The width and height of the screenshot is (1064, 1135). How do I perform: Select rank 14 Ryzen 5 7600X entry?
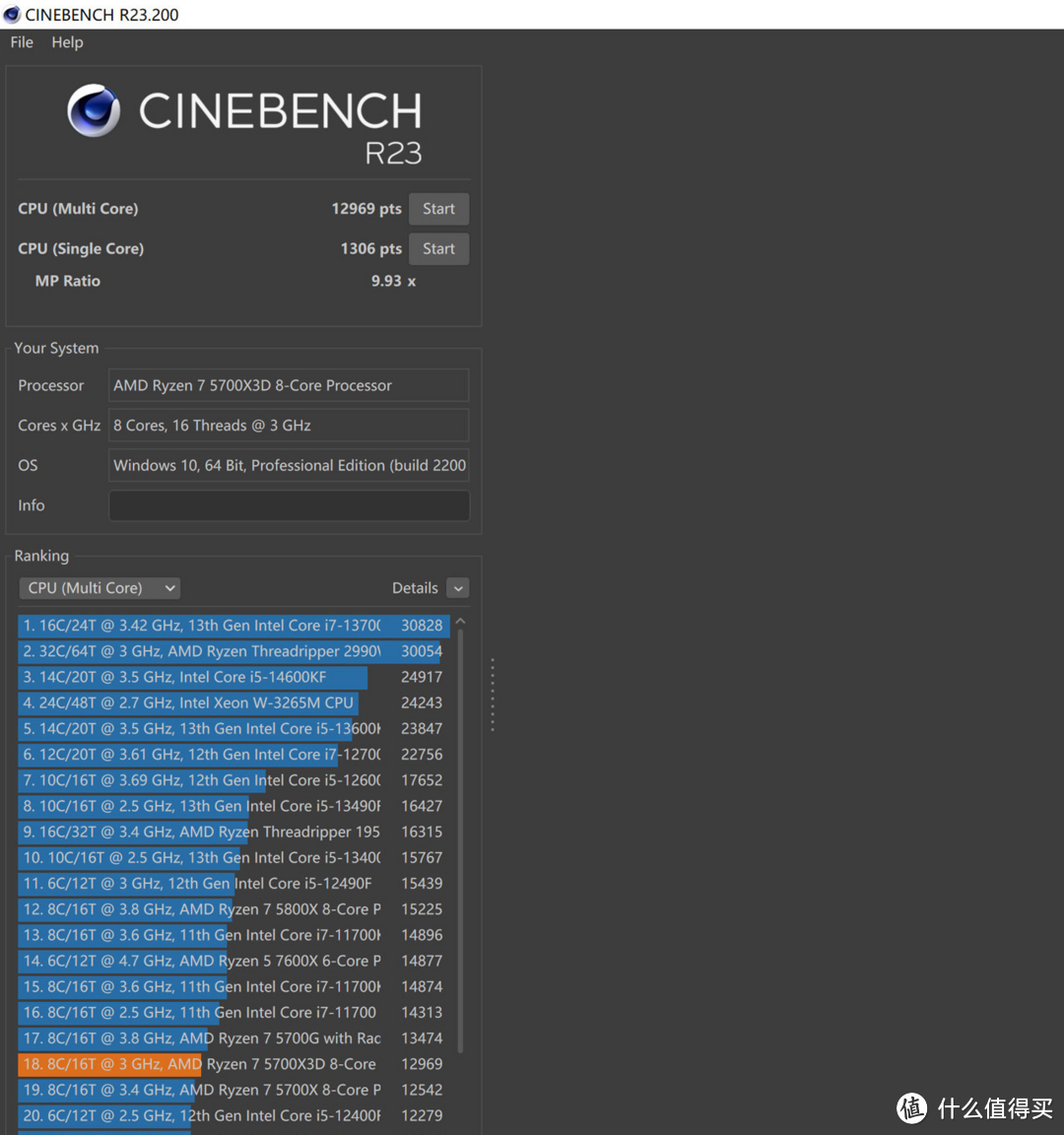pos(233,962)
